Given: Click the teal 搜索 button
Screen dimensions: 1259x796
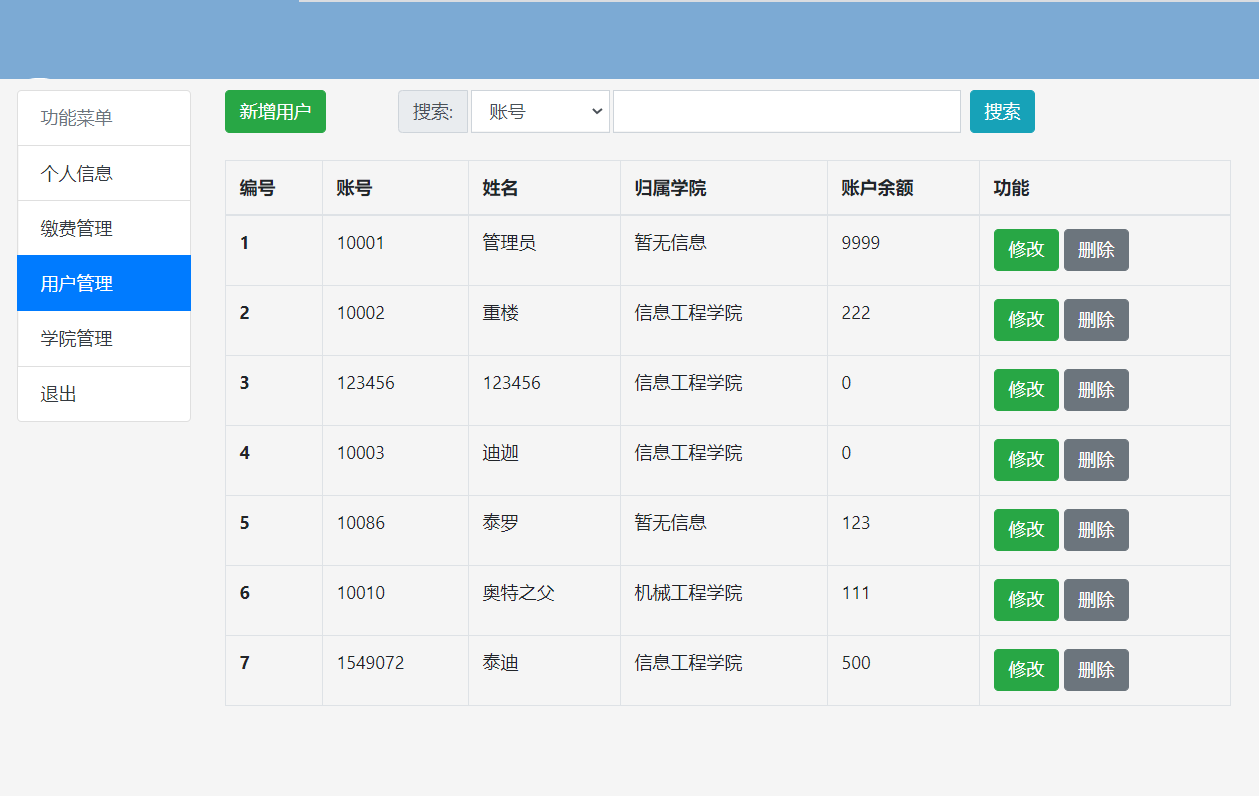Looking at the screenshot, I should [x=1002, y=111].
